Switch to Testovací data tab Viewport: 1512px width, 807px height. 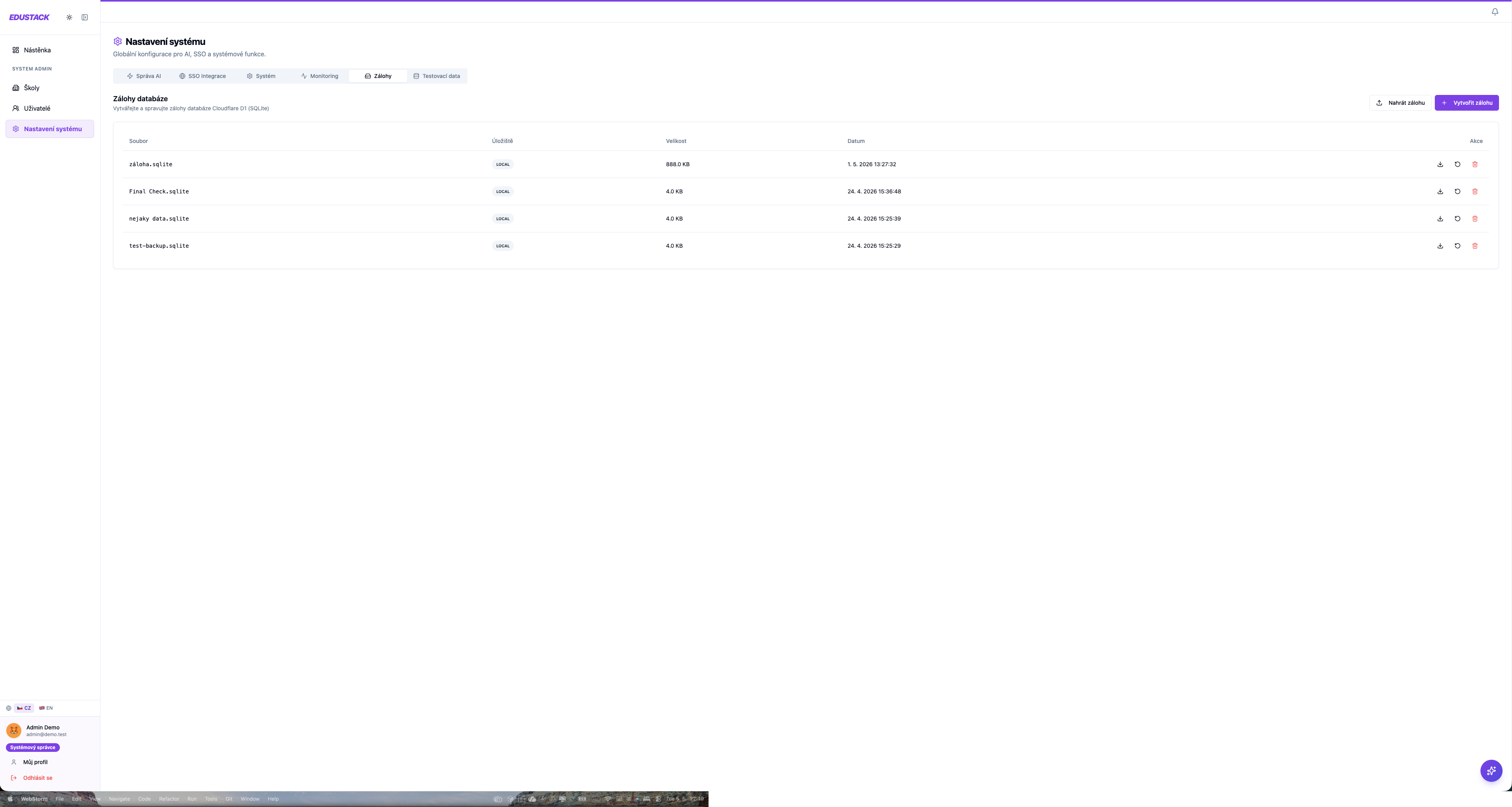click(x=437, y=76)
